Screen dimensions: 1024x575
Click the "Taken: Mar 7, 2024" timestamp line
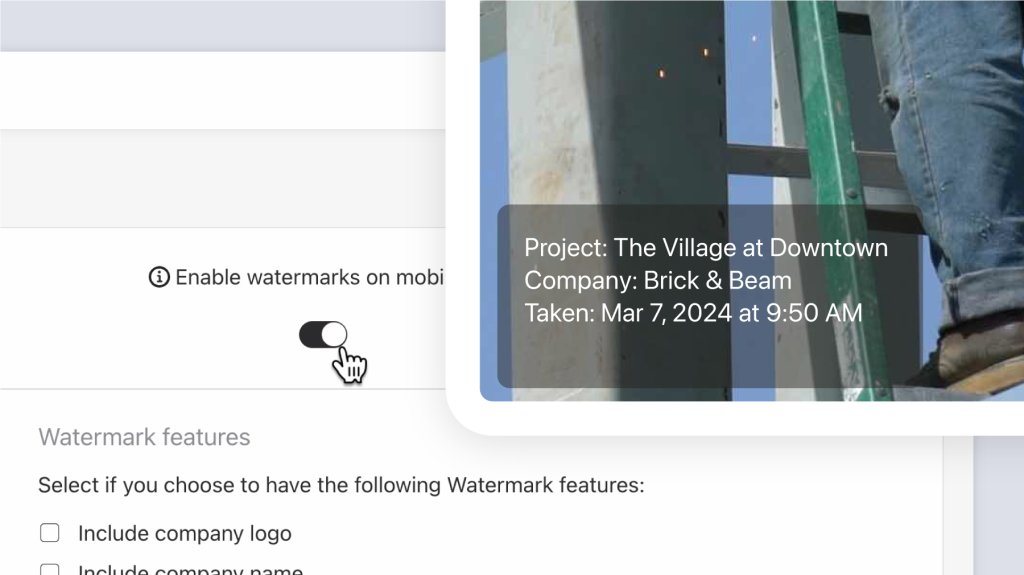point(693,313)
